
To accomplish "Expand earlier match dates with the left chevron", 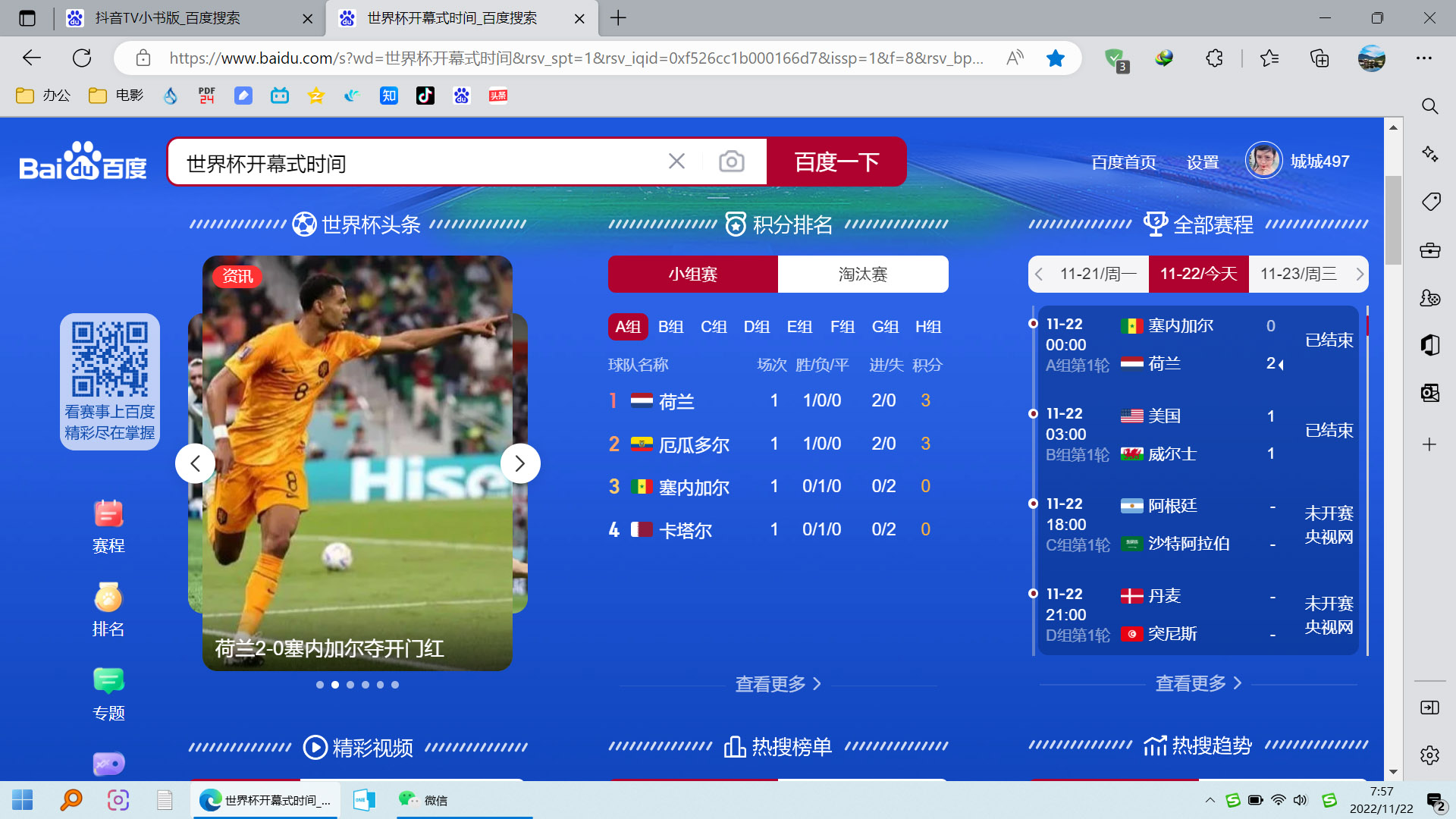I will (x=1039, y=274).
